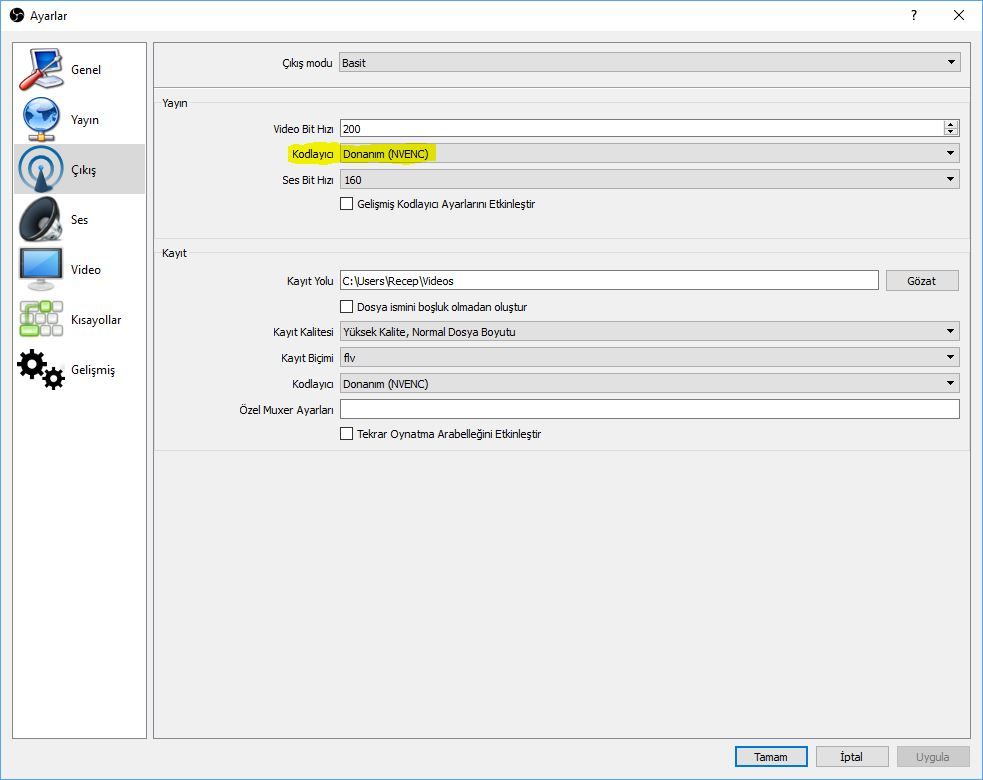
Task: Close the Ayarlar window
Action: 959,15
